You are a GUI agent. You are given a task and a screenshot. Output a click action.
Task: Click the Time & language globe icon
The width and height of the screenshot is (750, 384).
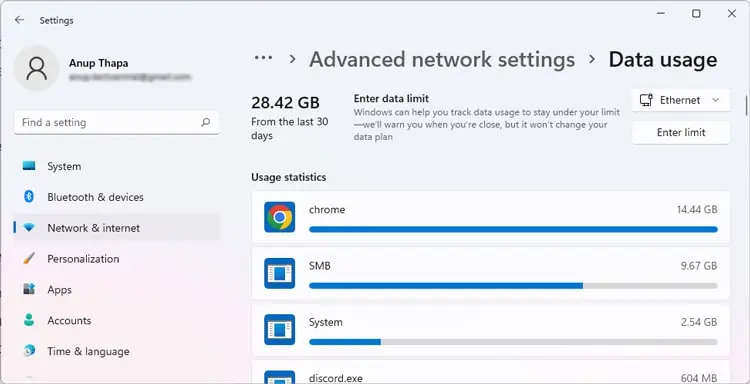[x=29, y=351]
